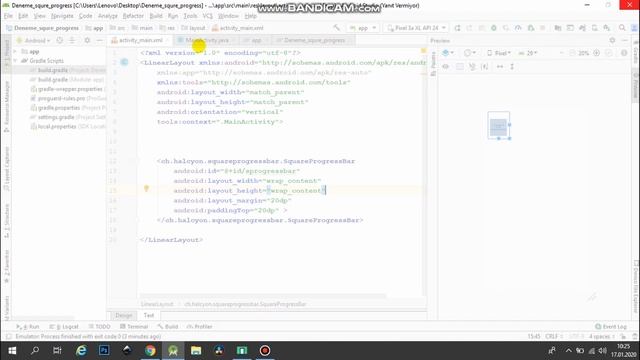Click the collapse all icon in Project panel
Image resolution: width=640 pixels, height=360 pixels.
(72, 40)
